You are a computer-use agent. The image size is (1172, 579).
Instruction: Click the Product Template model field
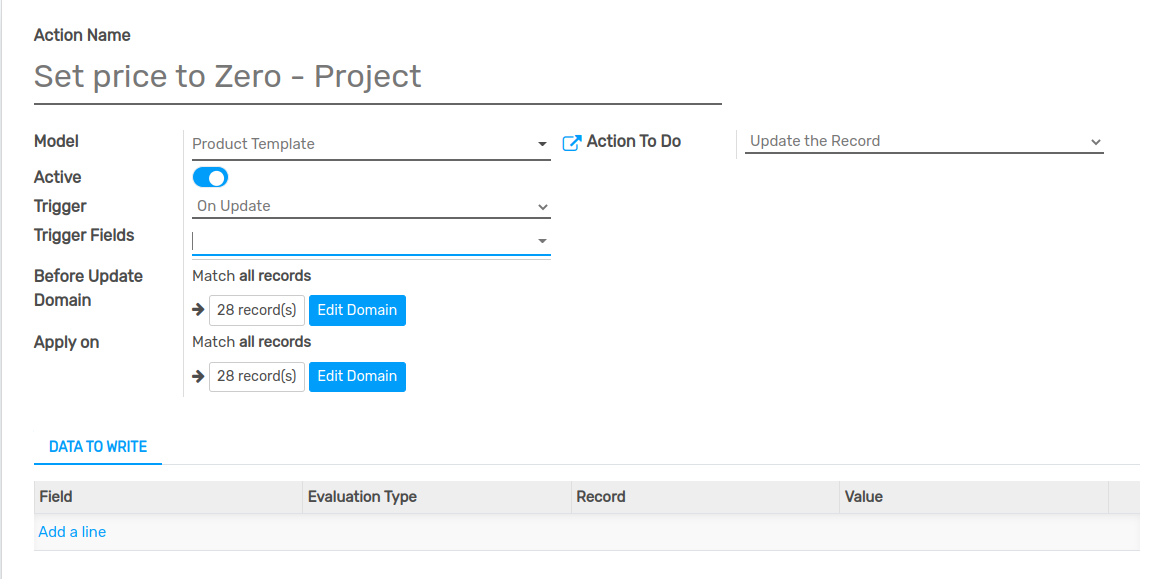[x=360, y=144]
